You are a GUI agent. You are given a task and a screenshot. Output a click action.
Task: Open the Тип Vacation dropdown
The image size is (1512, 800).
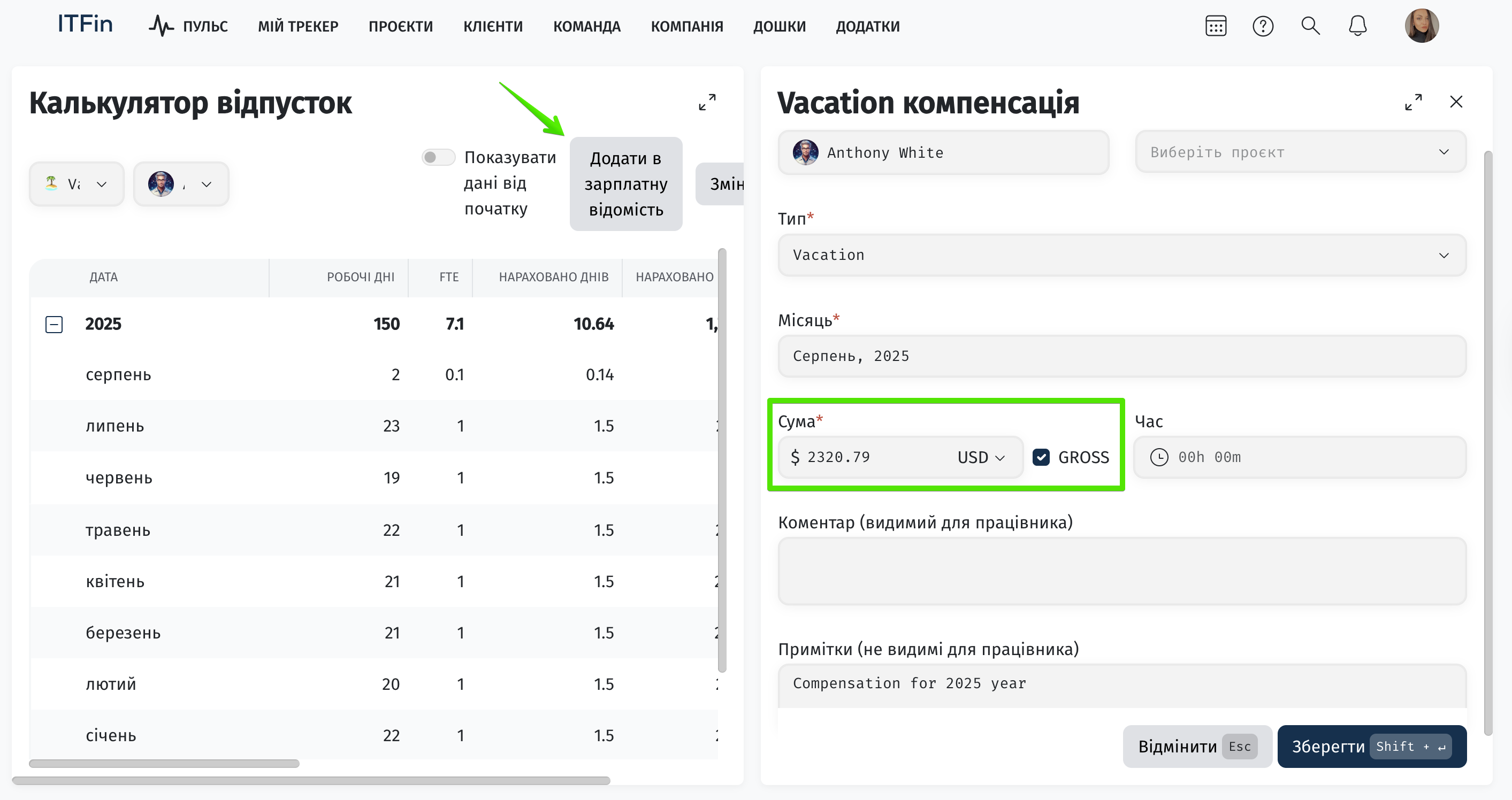tap(1121, 255)
